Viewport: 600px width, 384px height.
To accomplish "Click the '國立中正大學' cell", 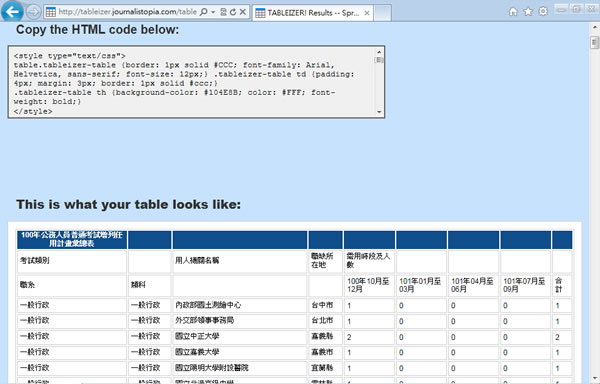I will click(x=240, y=337).
